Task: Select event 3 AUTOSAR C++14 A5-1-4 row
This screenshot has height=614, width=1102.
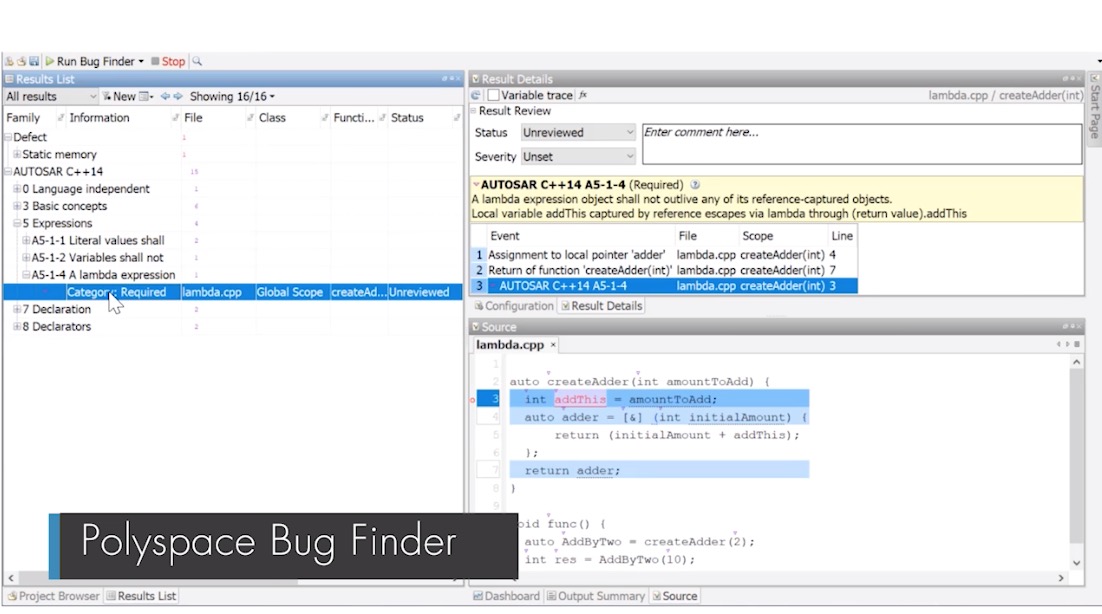Action: point(663,286)
